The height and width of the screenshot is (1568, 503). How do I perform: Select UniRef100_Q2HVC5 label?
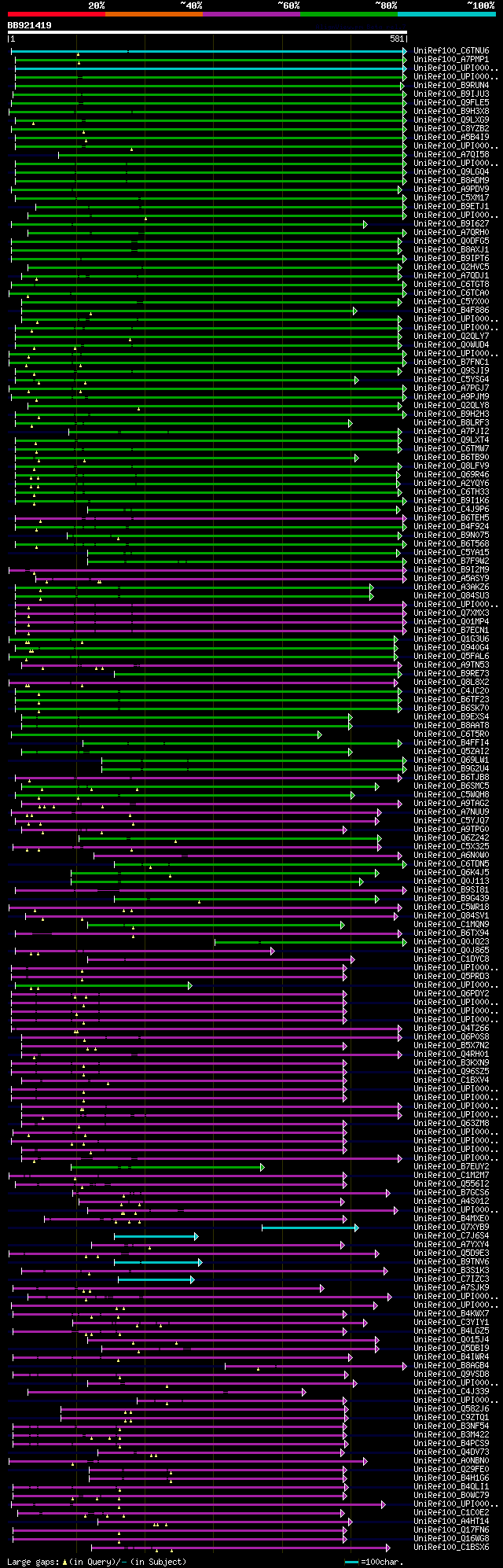tap(451, 267)
